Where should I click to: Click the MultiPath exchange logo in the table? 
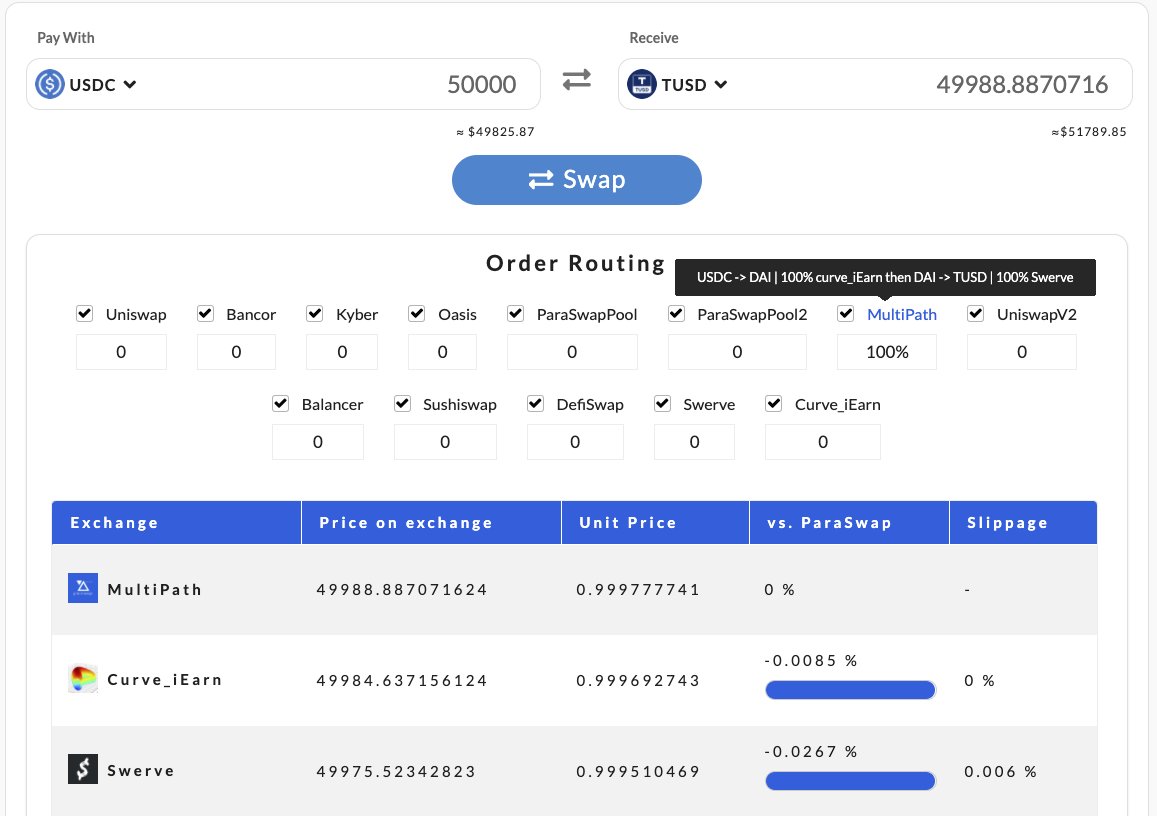click(83, 588)
